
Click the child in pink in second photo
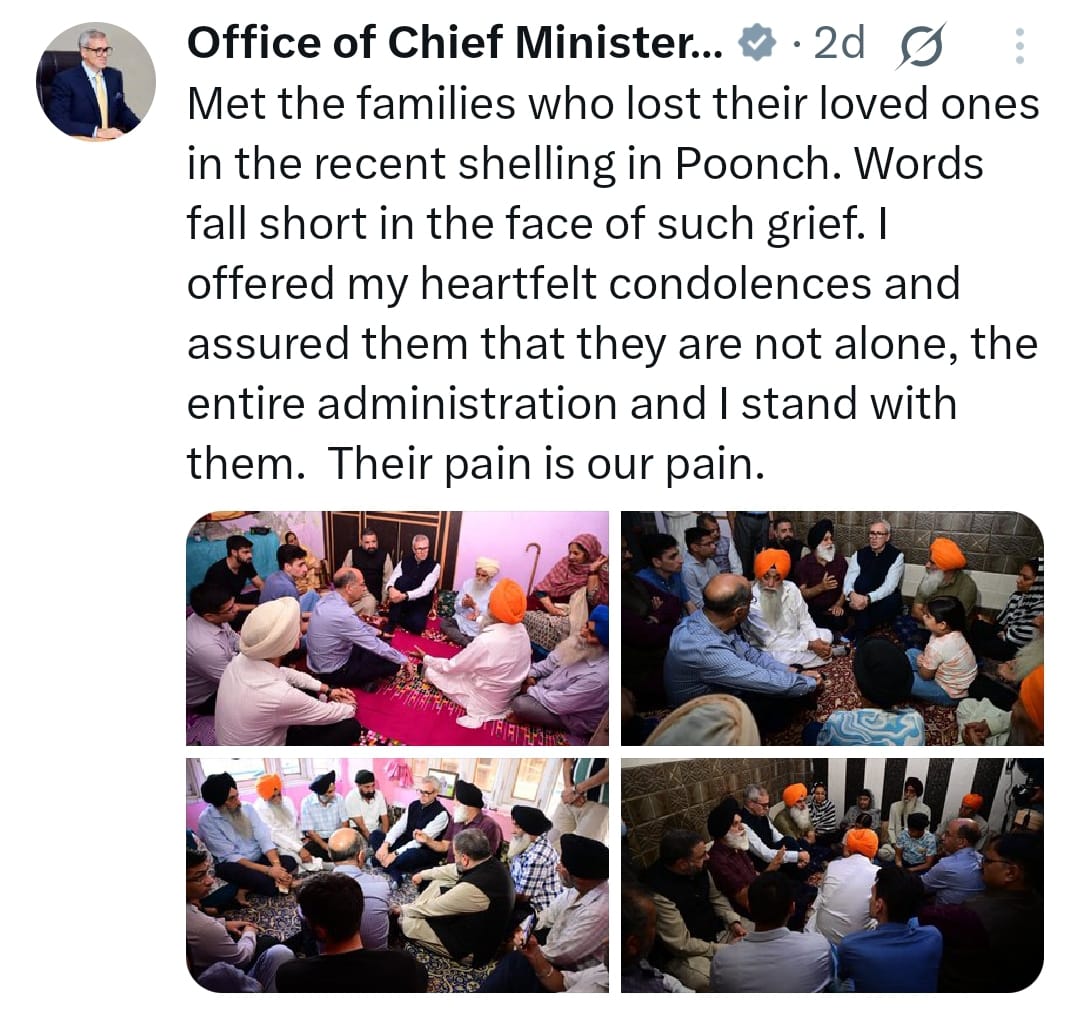coord(947,651)
